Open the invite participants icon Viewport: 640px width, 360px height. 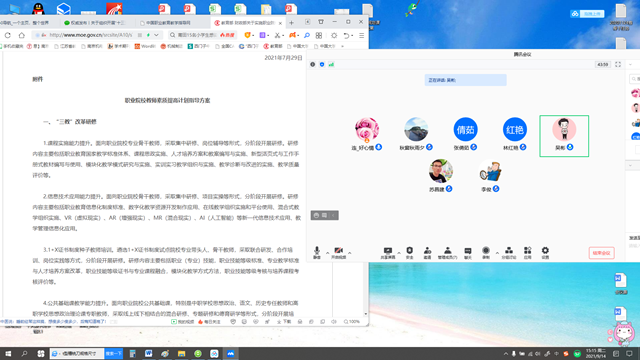point(427,253)
